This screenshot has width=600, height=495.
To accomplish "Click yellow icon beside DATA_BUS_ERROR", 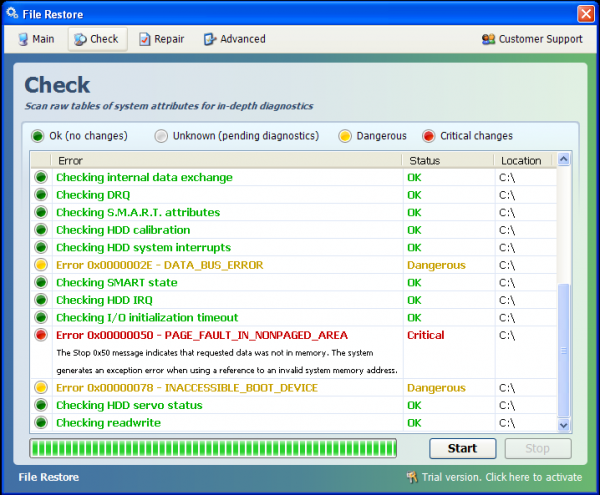I will point(41,265).
